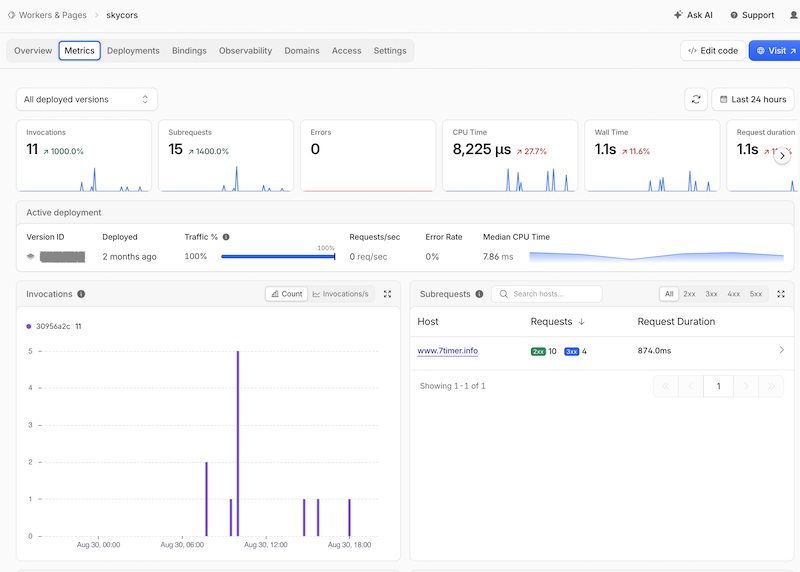Screen dimensions: 800x572
Task: Open the Overview tab
Action: [x=33, y=51]
